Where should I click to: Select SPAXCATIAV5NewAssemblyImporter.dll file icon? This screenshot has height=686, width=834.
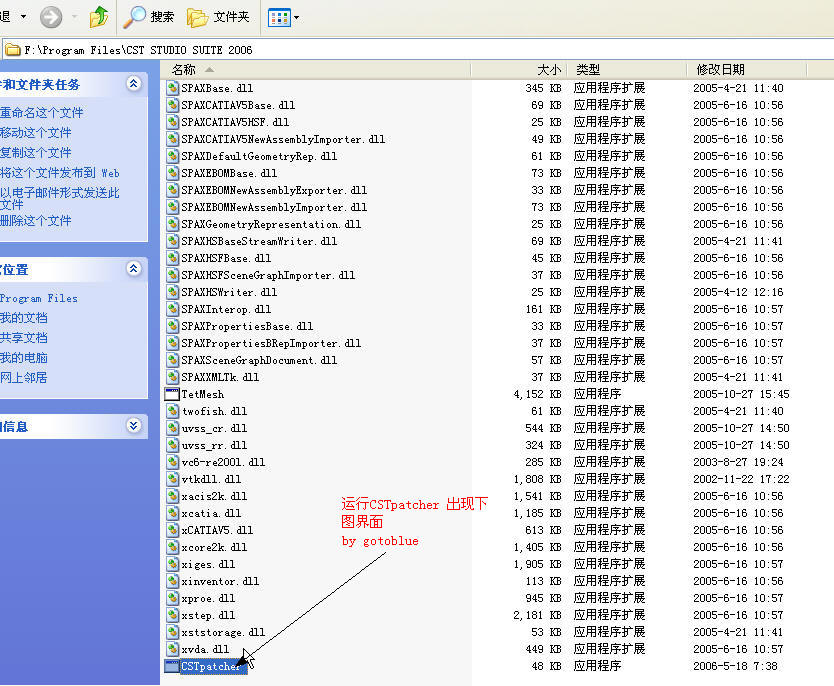[x=172, y=139]
